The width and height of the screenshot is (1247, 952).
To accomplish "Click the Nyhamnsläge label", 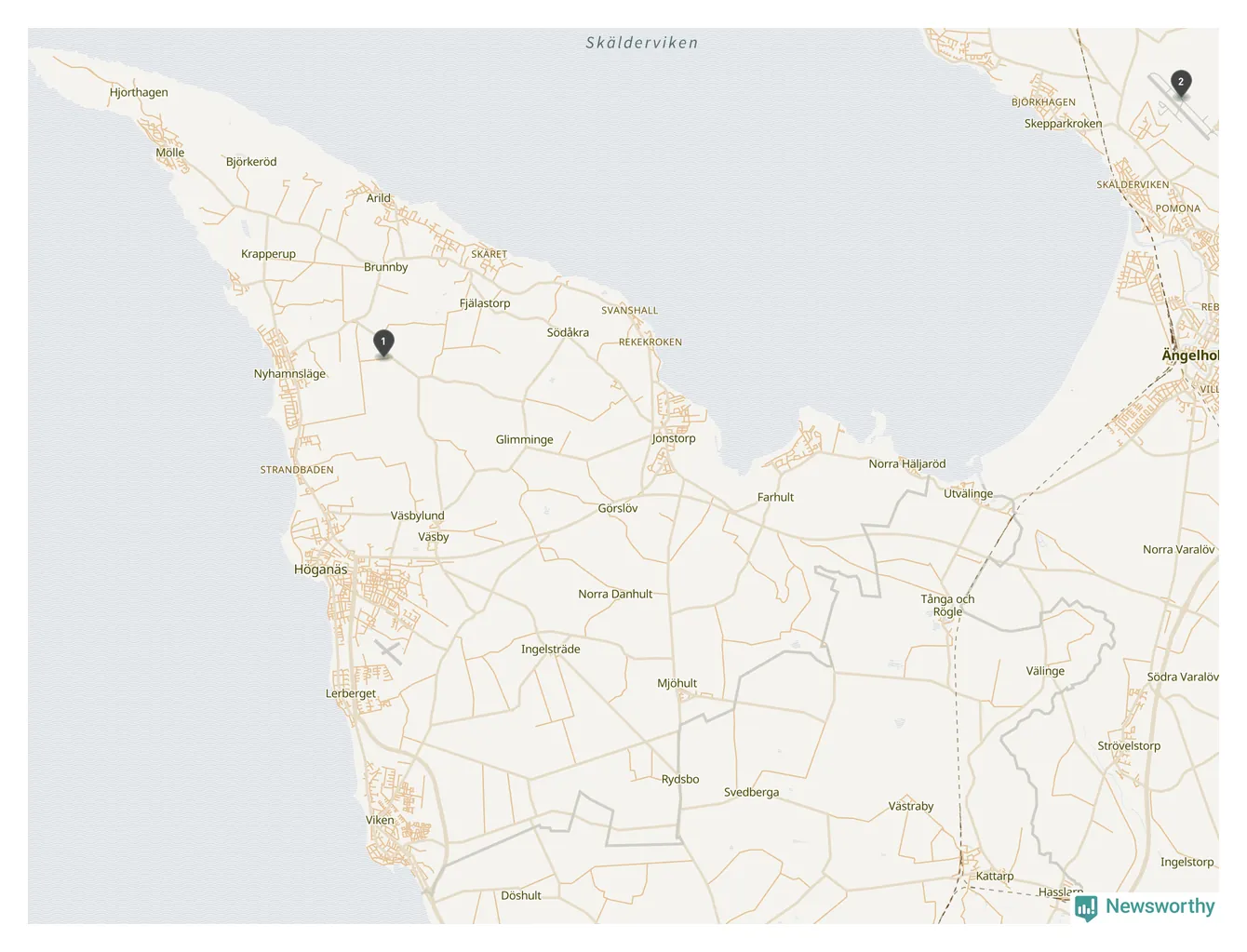I will [x=289, y=374].
